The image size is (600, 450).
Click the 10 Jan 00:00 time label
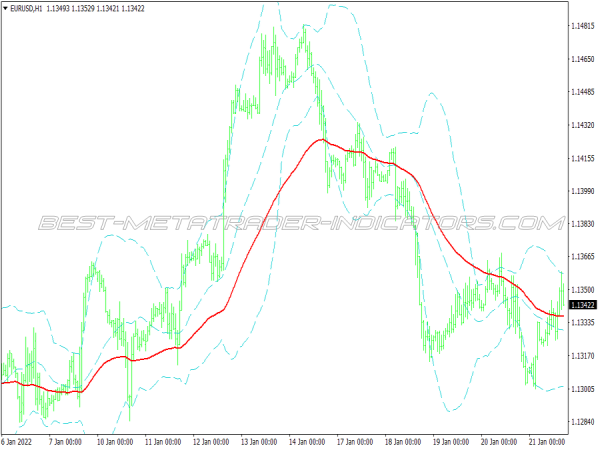(115, 442)
